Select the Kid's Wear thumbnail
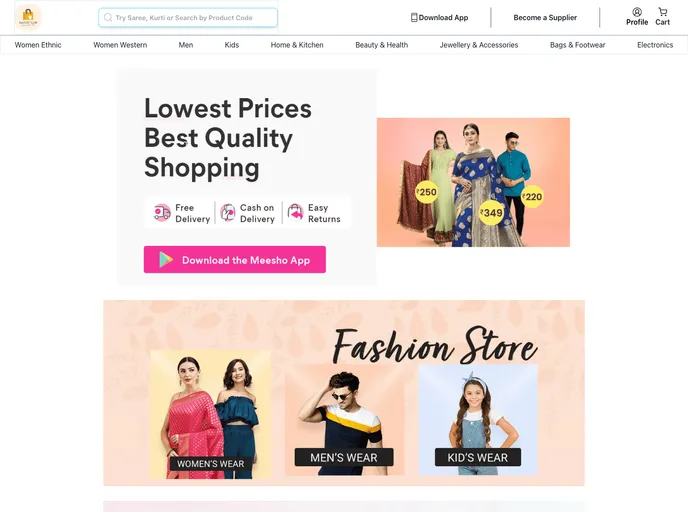 [x=478, y=420]
